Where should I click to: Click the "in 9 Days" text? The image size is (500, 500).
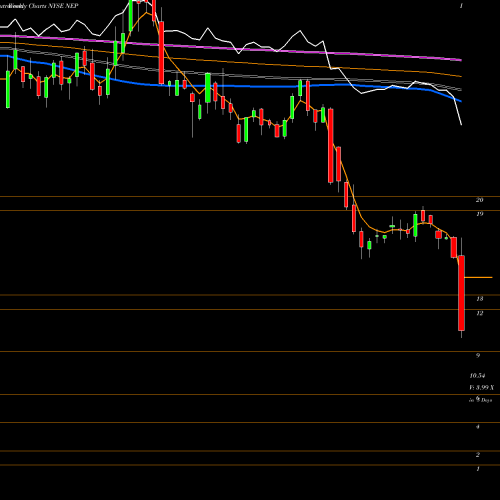[481, 400]
